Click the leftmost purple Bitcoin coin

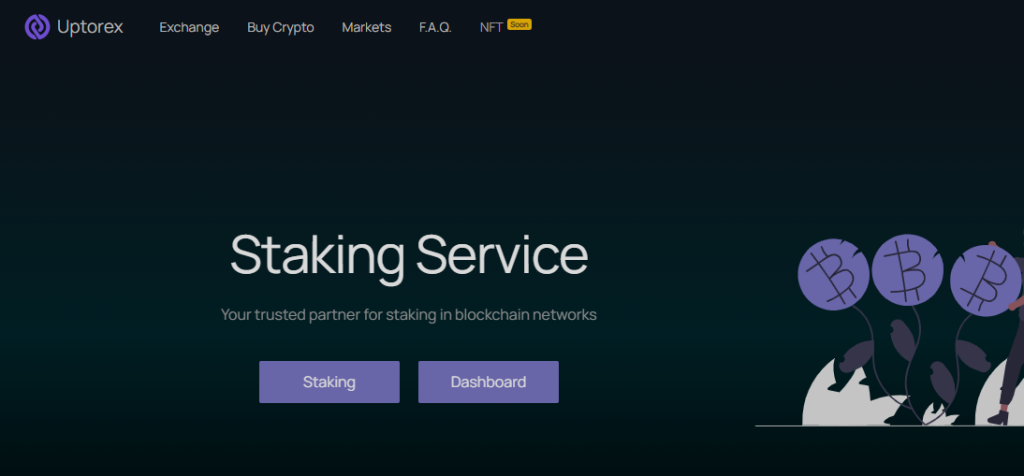[x=833, y=273]
